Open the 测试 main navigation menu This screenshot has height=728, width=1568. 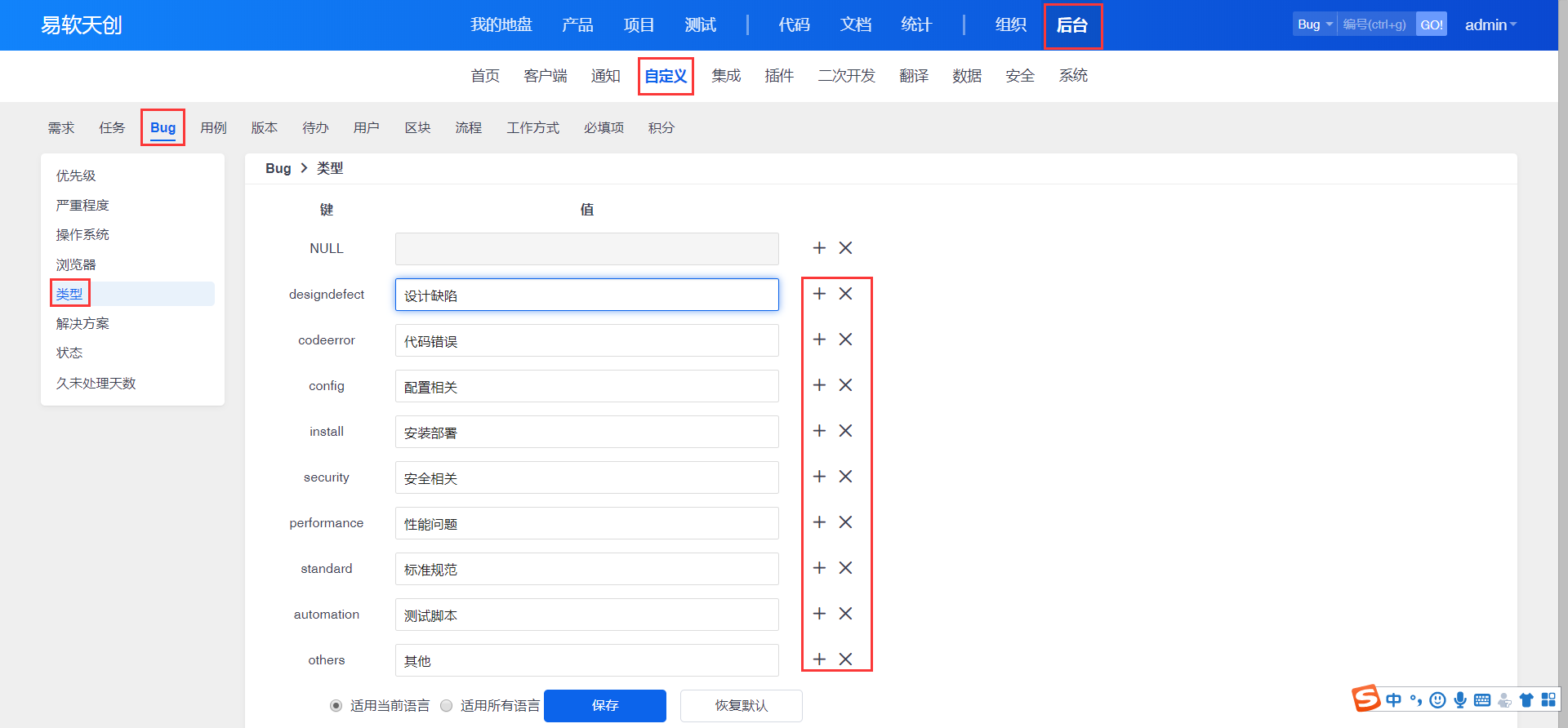(x=700, y=25)
